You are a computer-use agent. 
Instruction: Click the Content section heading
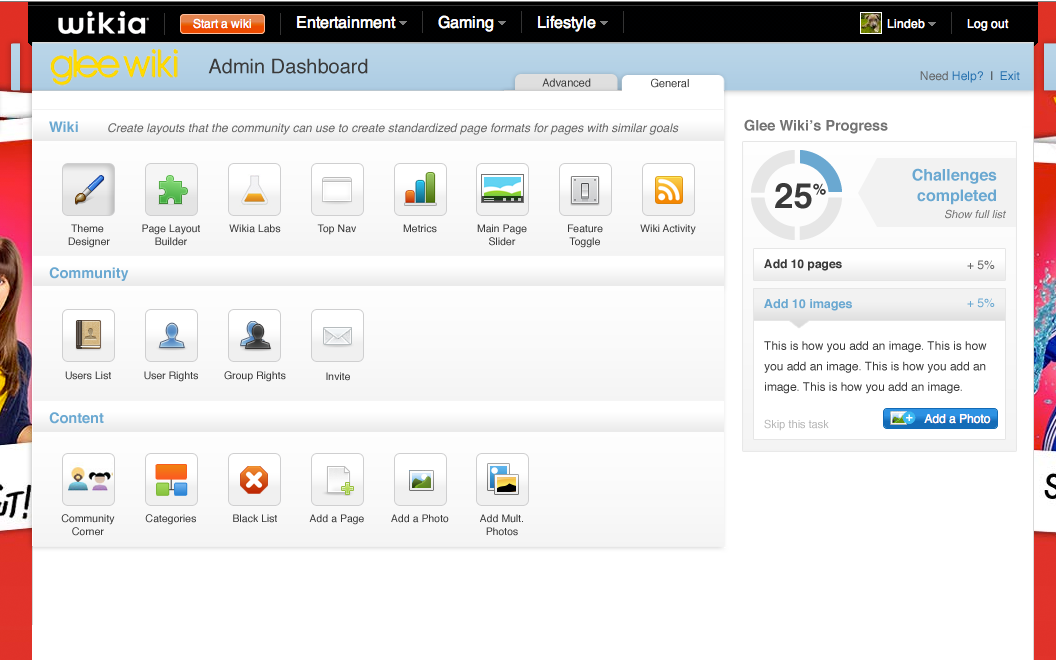click(76, 418)
